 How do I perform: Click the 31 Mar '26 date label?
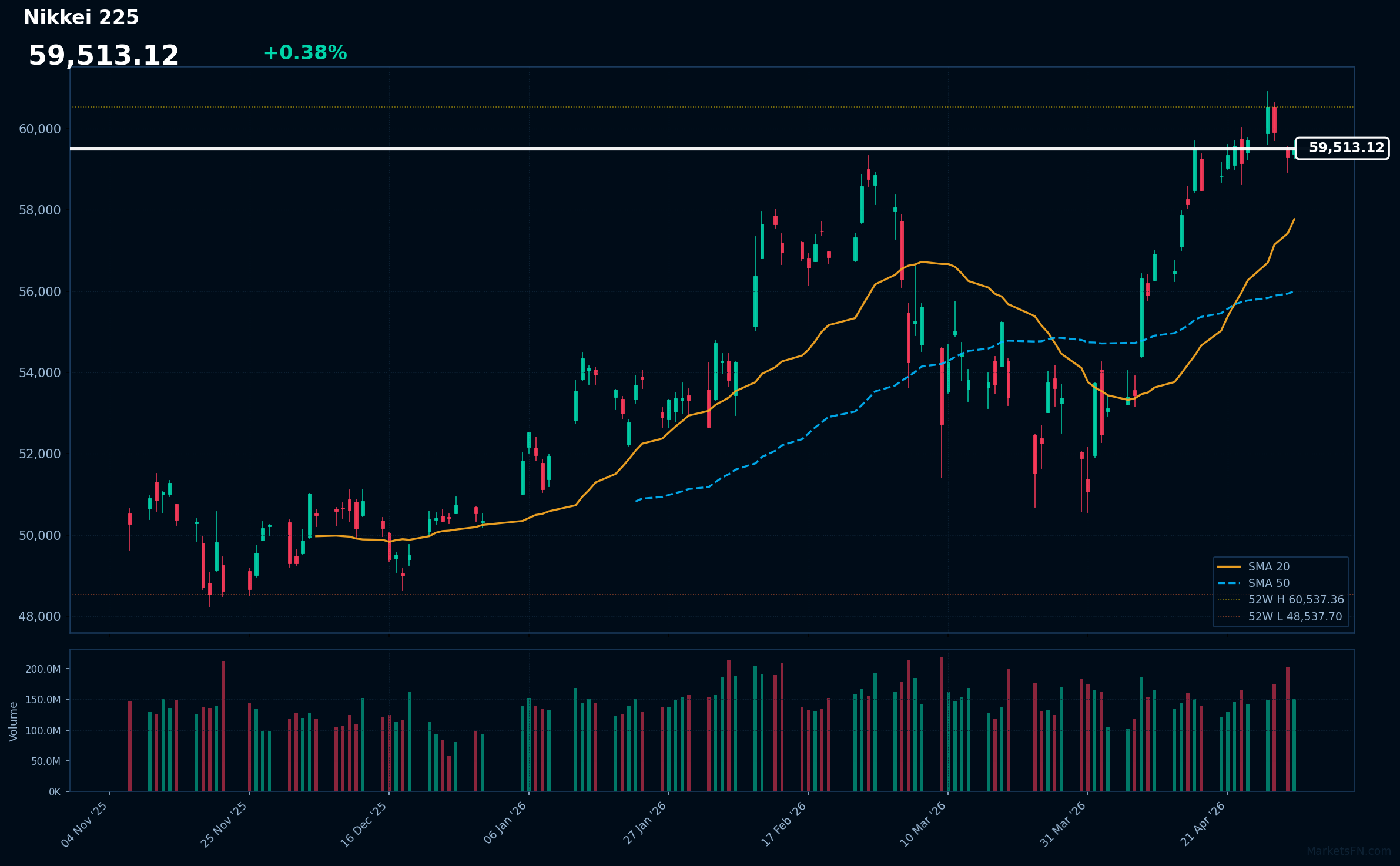tap(1063, 824)
